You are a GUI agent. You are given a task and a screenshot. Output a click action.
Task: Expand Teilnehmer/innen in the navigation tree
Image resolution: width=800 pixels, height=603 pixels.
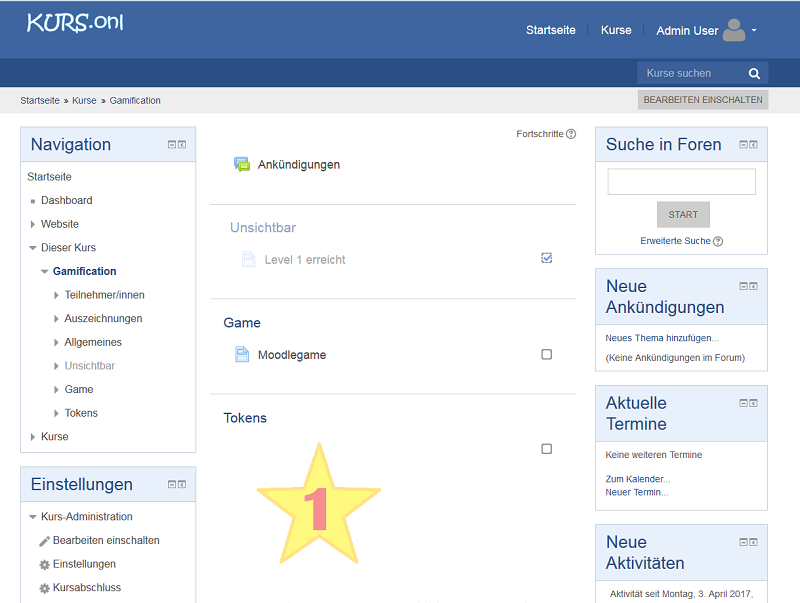coord(56,295)
